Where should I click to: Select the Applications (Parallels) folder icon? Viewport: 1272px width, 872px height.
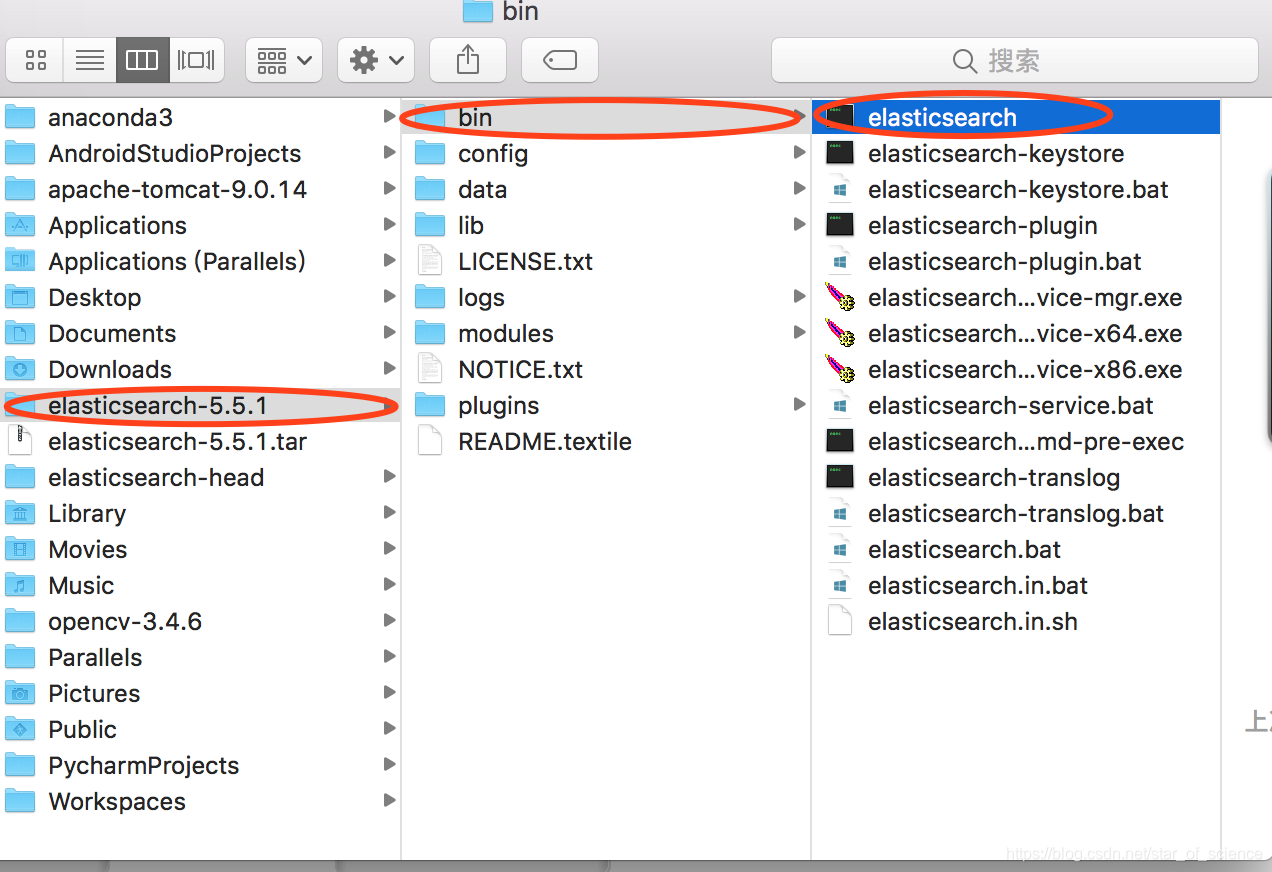pos(20,262)
